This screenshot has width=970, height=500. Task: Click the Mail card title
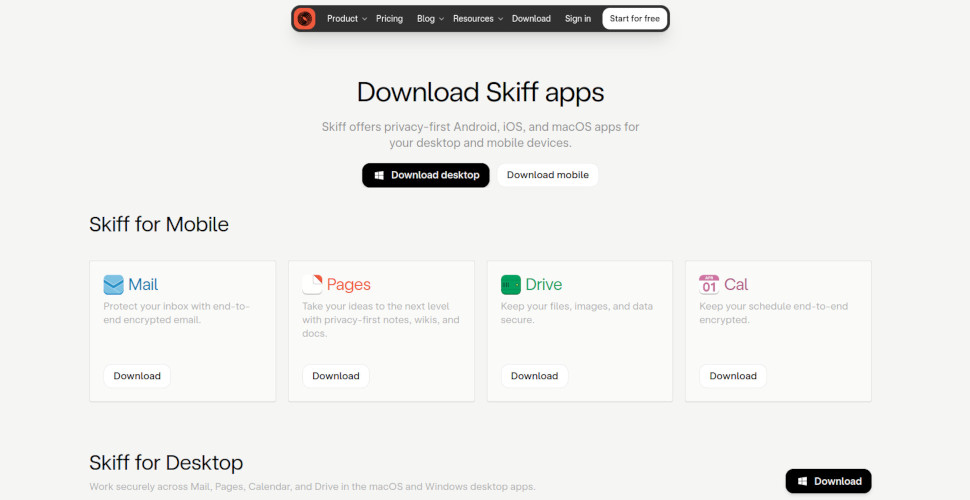[143, 285]
